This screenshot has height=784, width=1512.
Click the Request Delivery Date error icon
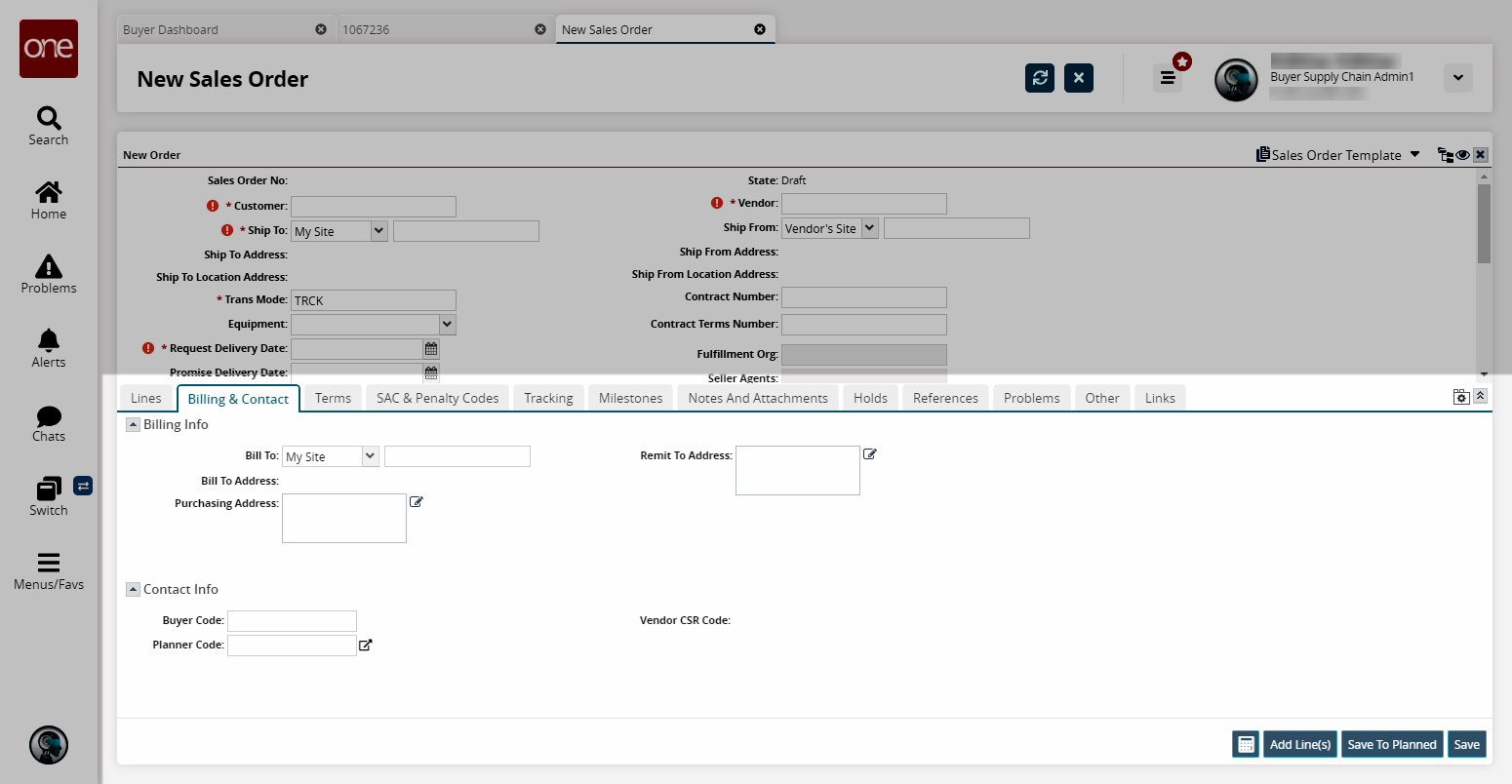click(148, 348)
